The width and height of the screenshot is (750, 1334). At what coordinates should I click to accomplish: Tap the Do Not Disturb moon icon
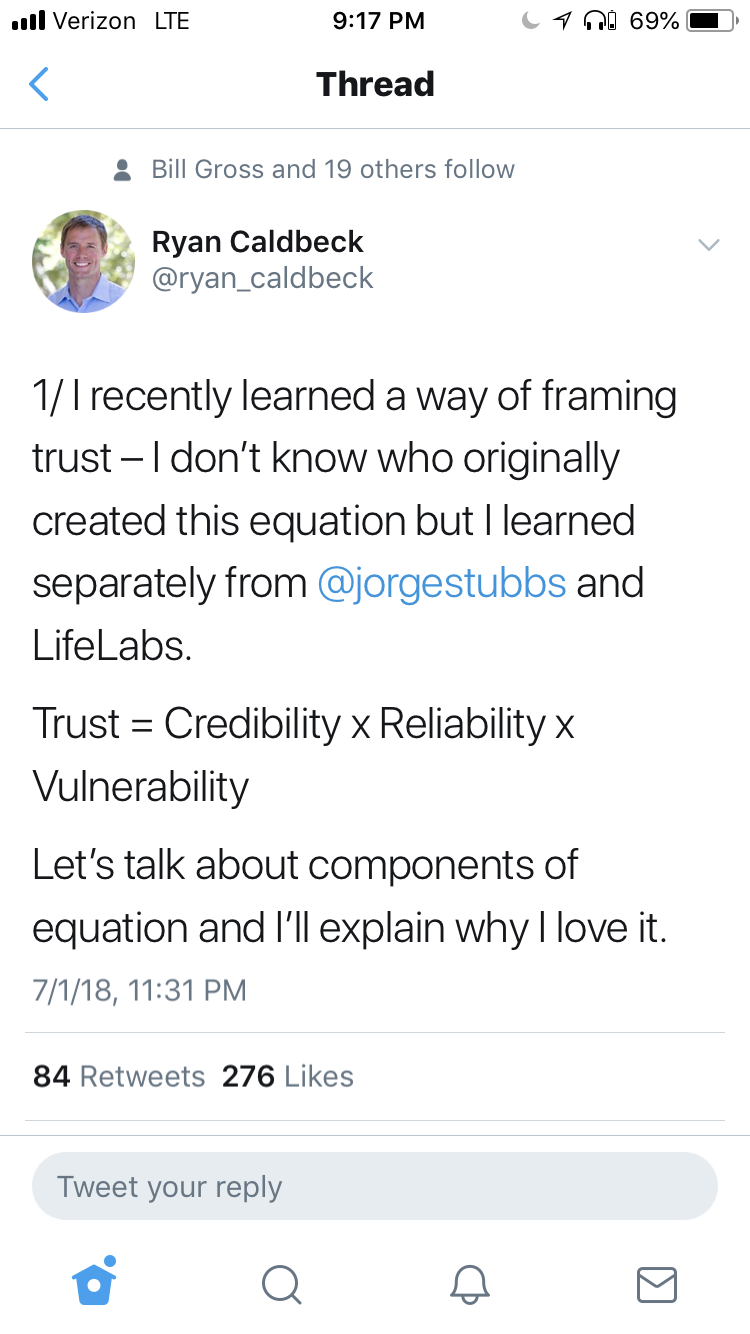coord(531,21)
